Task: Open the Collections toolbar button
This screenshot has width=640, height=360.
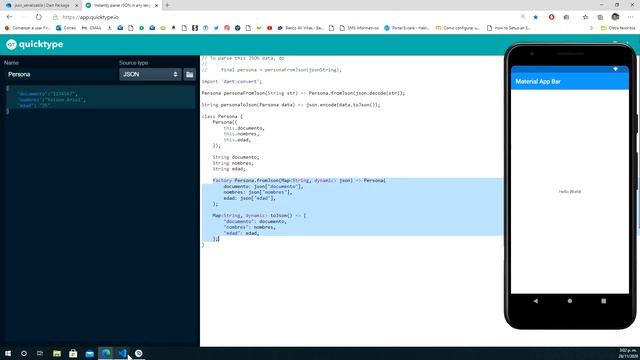Action: point(600,17)
